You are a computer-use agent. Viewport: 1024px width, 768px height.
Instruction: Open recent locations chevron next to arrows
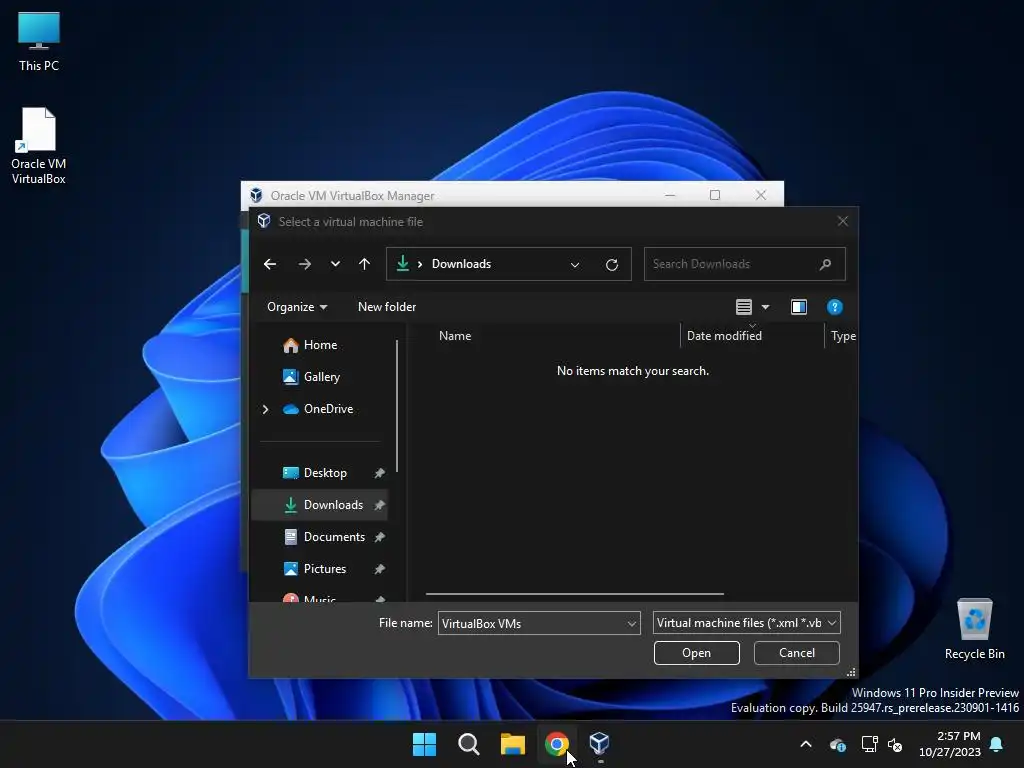tap(335, 264)
